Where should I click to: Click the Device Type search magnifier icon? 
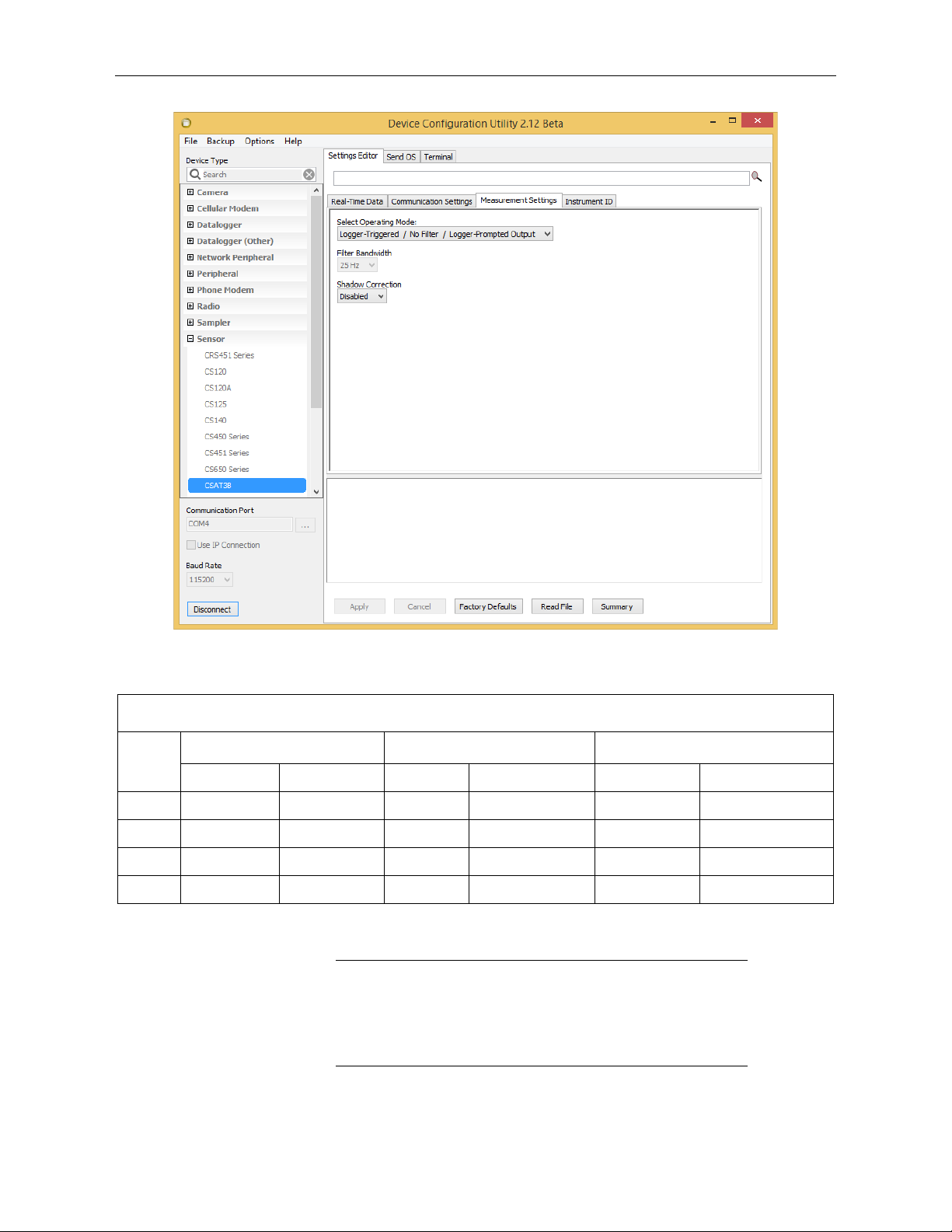(195, 174)
